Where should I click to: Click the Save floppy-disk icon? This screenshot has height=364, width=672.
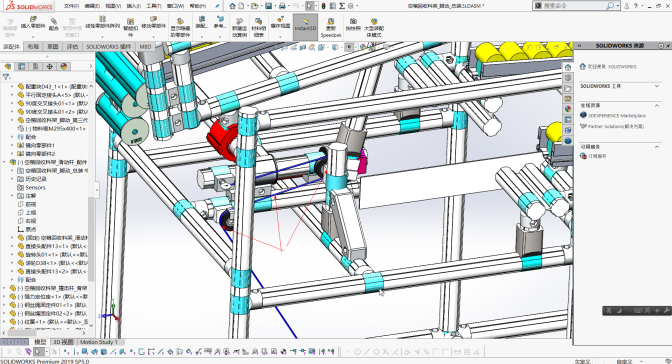pyautogui.click(x=268, y=6)
